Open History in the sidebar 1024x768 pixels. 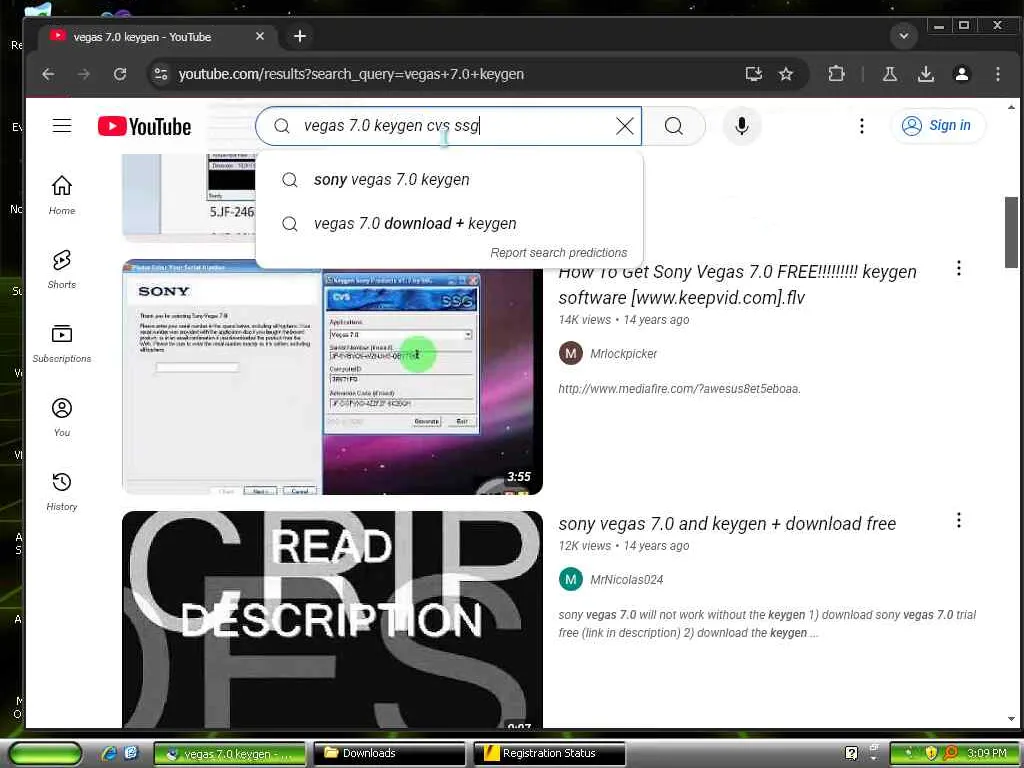pyautogui.click(x=62, y=491)
